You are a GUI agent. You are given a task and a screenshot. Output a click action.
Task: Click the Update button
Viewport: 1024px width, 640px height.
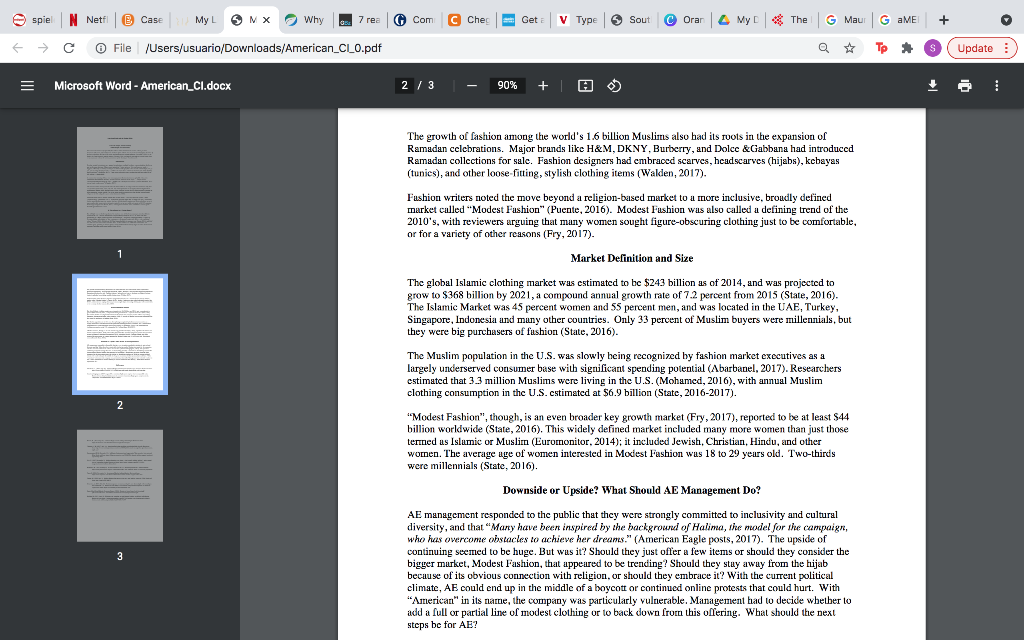(975, 45)
